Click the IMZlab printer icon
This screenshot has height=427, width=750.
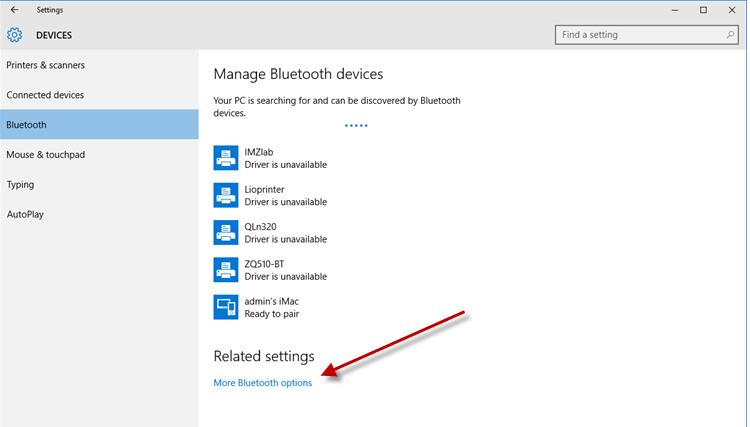pos(226,158)
